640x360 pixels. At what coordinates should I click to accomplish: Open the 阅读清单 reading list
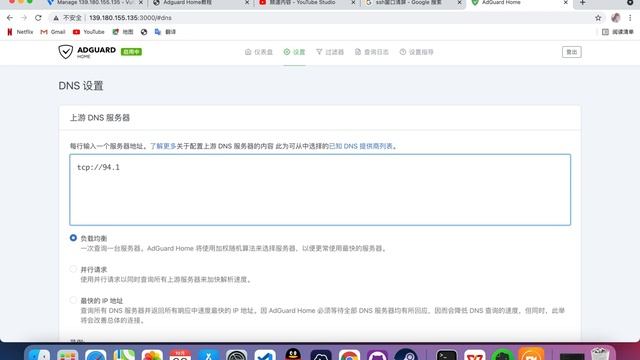tap(618, 32)
